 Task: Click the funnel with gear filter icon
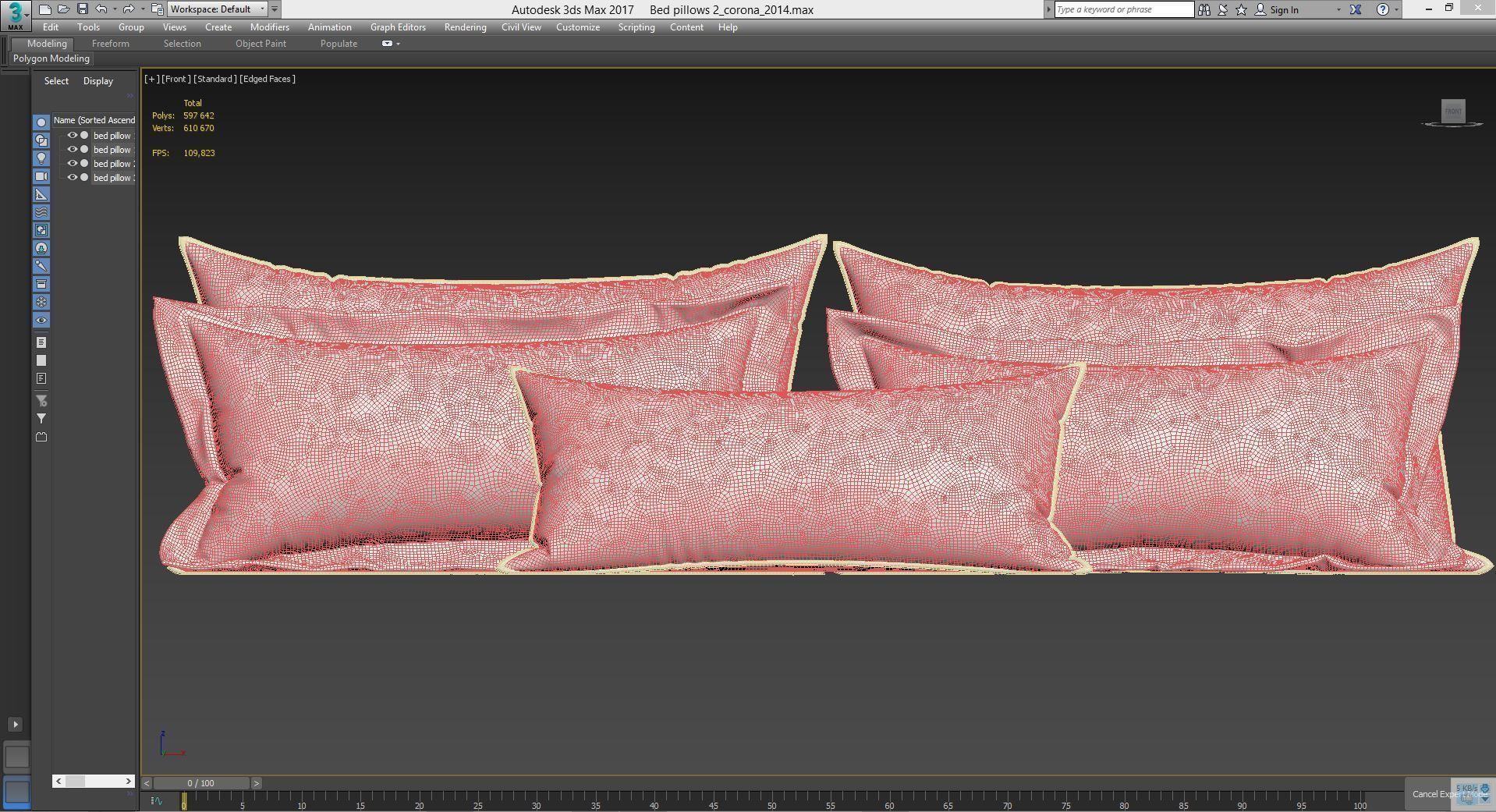point(41,401)
